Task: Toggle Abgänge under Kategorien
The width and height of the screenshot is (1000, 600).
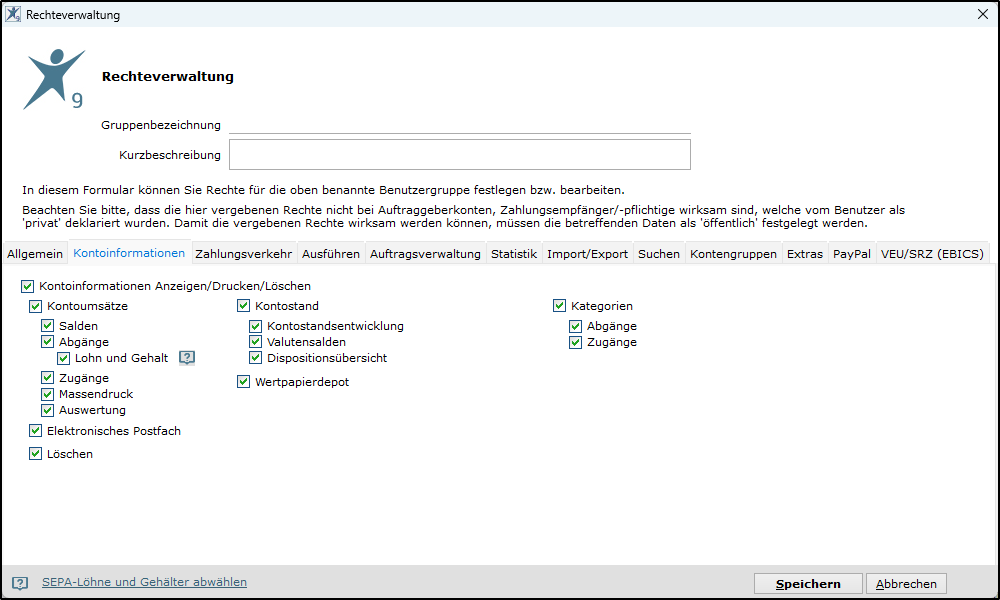Action: click(575, 326)
